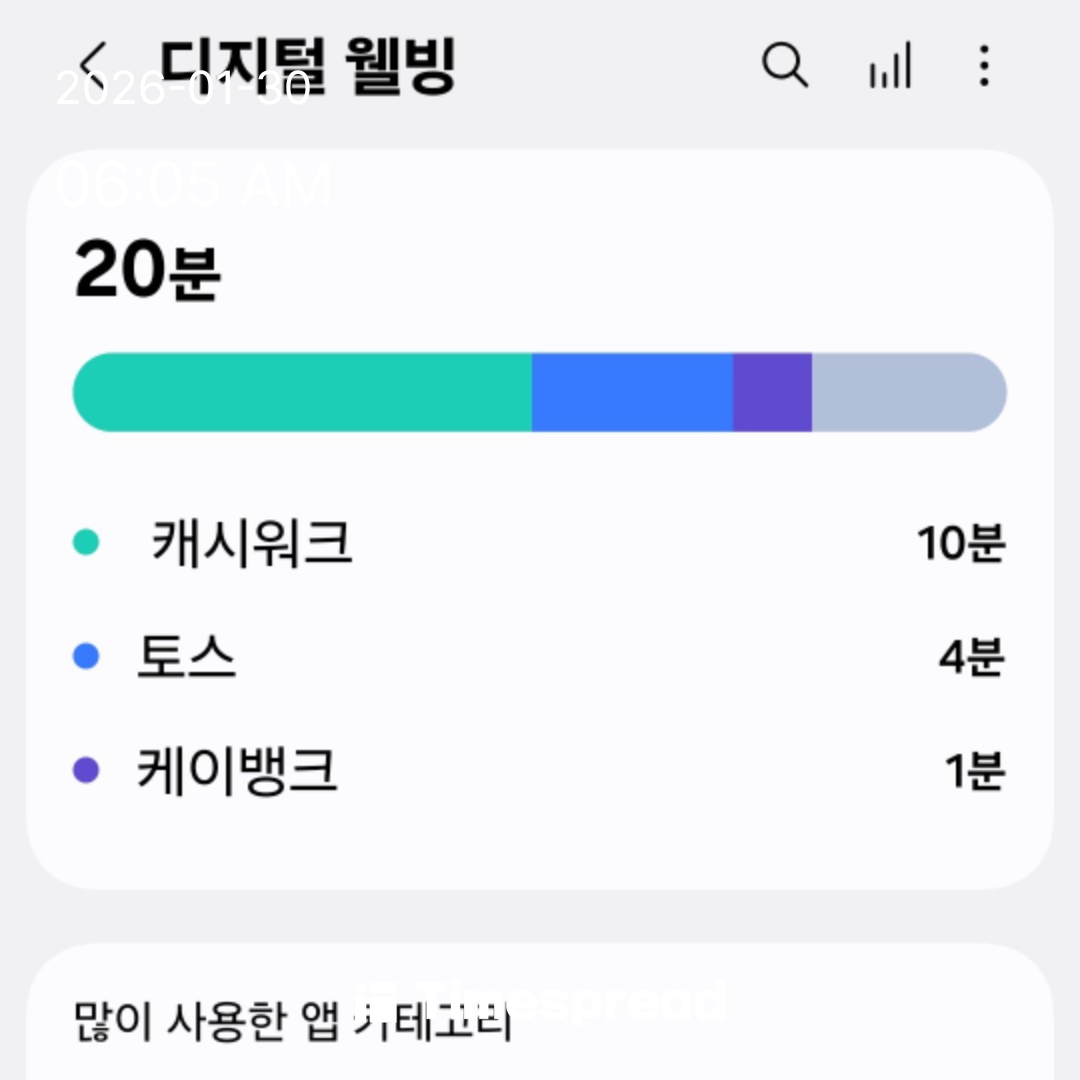Tap the purple segment of usage bar
This screenshot has height=1080, width=1080.
[772, 392]
